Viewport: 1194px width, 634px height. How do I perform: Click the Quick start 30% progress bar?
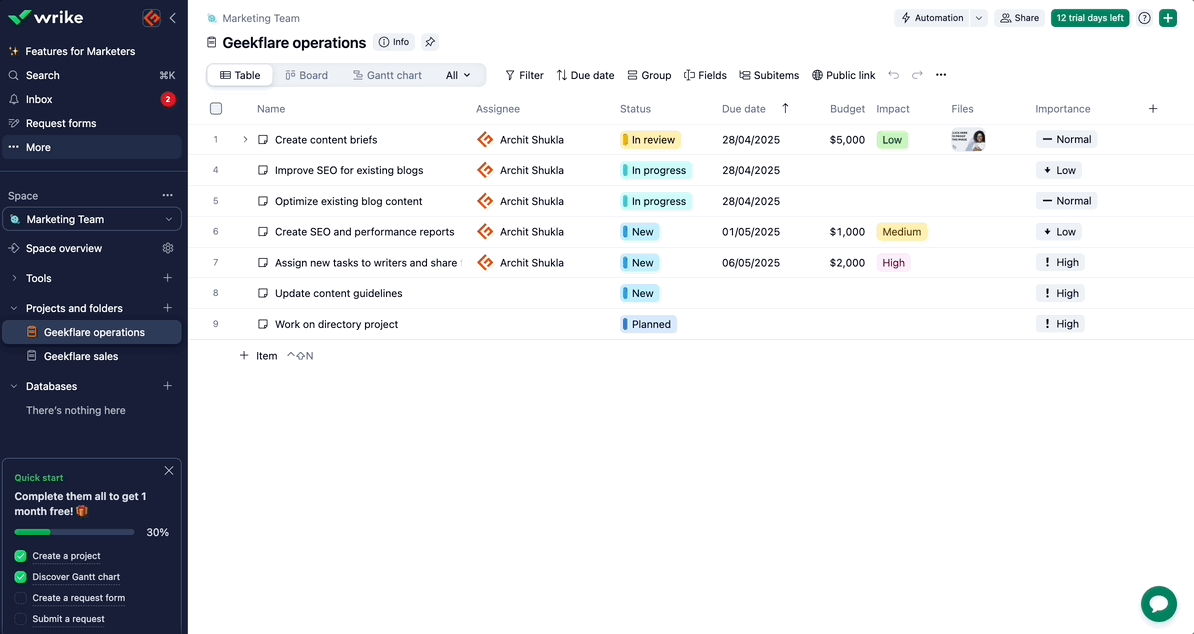pyautogui.click(x=75, y=532)
